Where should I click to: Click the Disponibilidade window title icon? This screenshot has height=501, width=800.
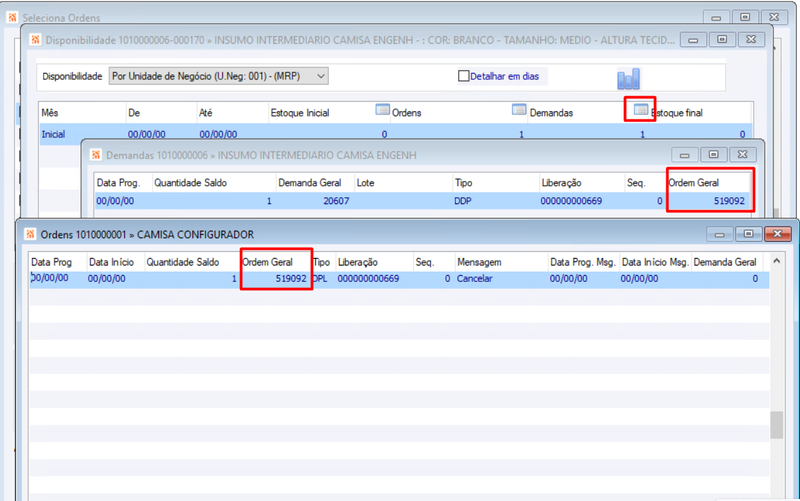[35, 40]
